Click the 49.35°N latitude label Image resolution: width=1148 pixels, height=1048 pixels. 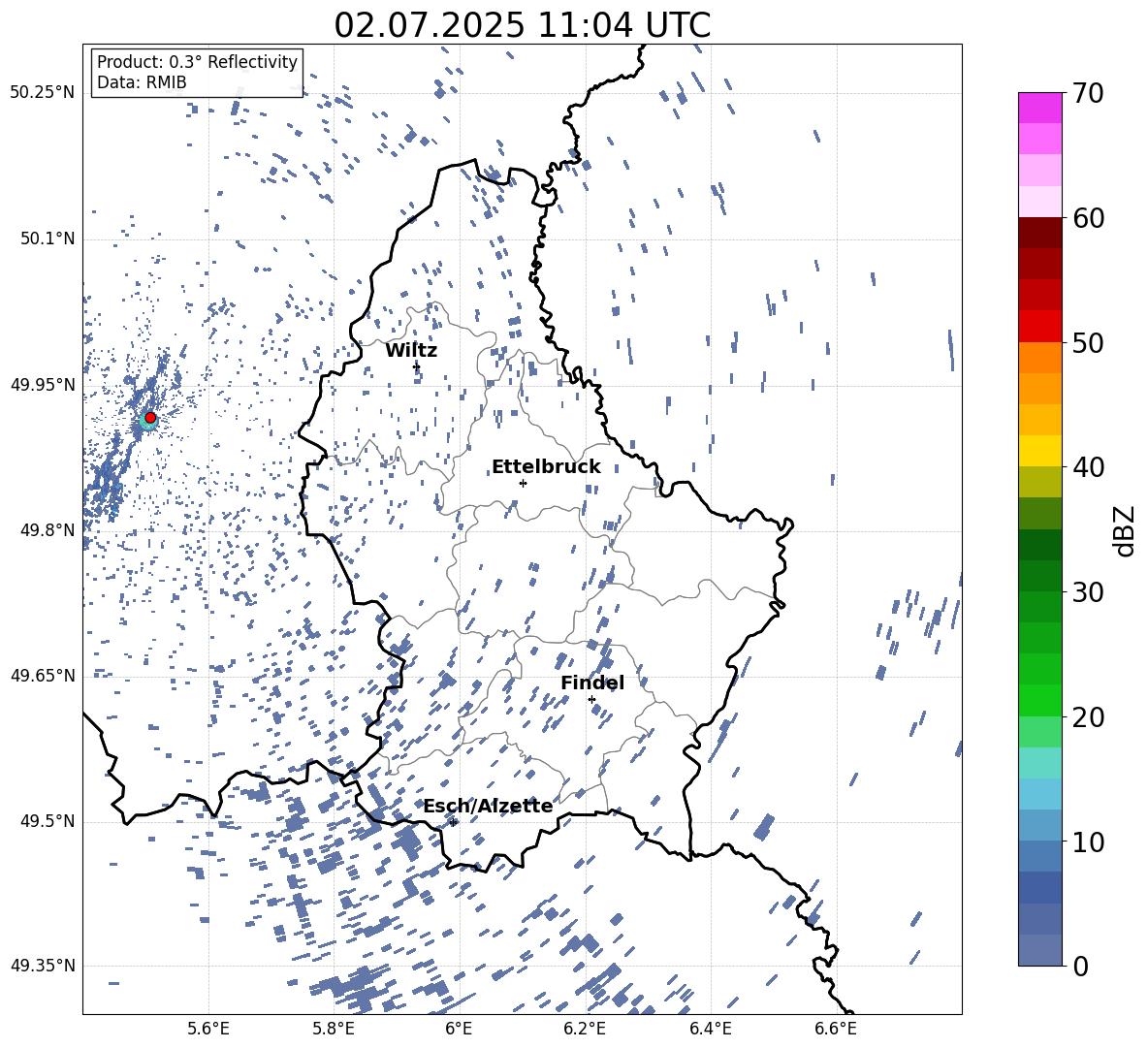43,966
